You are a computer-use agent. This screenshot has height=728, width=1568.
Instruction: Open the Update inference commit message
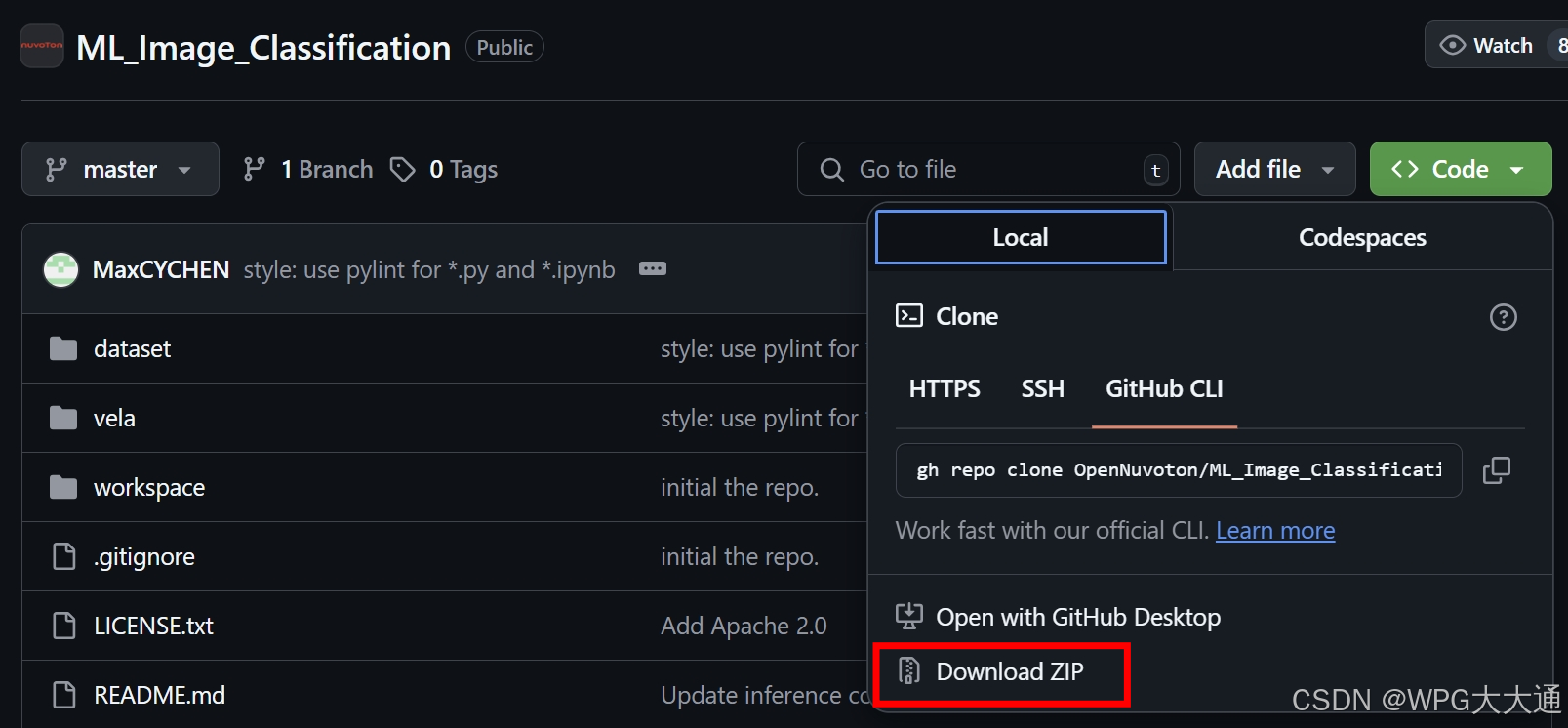(x=764, y=695)
